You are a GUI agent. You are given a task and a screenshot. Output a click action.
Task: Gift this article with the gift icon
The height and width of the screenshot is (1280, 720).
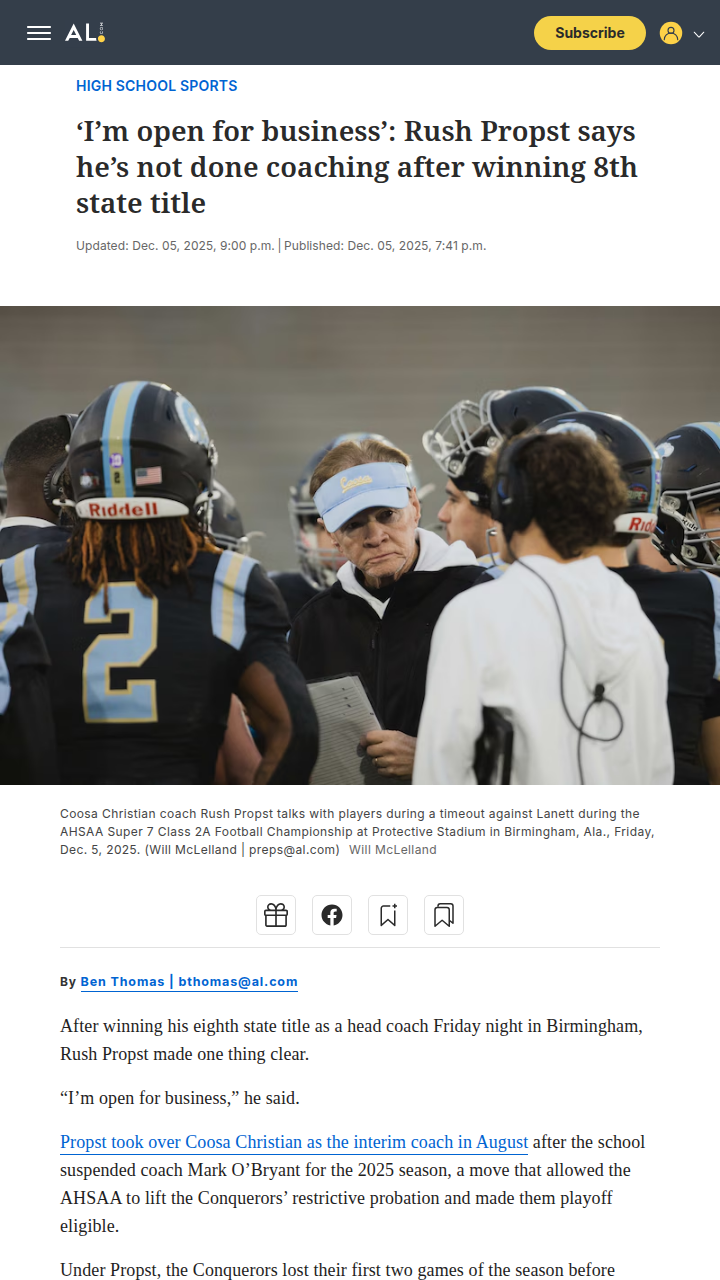point(276,915)
